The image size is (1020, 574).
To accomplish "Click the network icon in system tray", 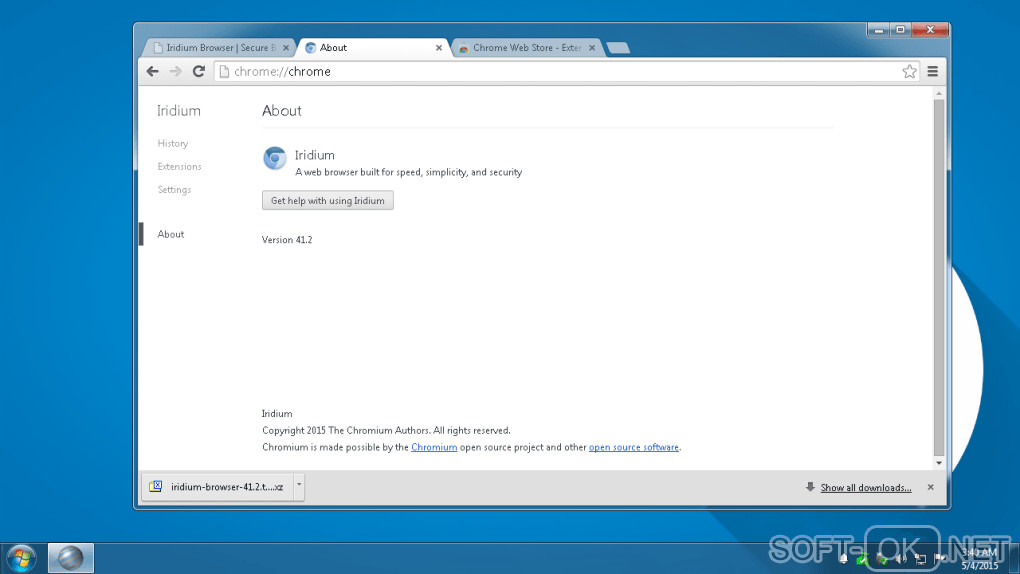I will [920, 558].
